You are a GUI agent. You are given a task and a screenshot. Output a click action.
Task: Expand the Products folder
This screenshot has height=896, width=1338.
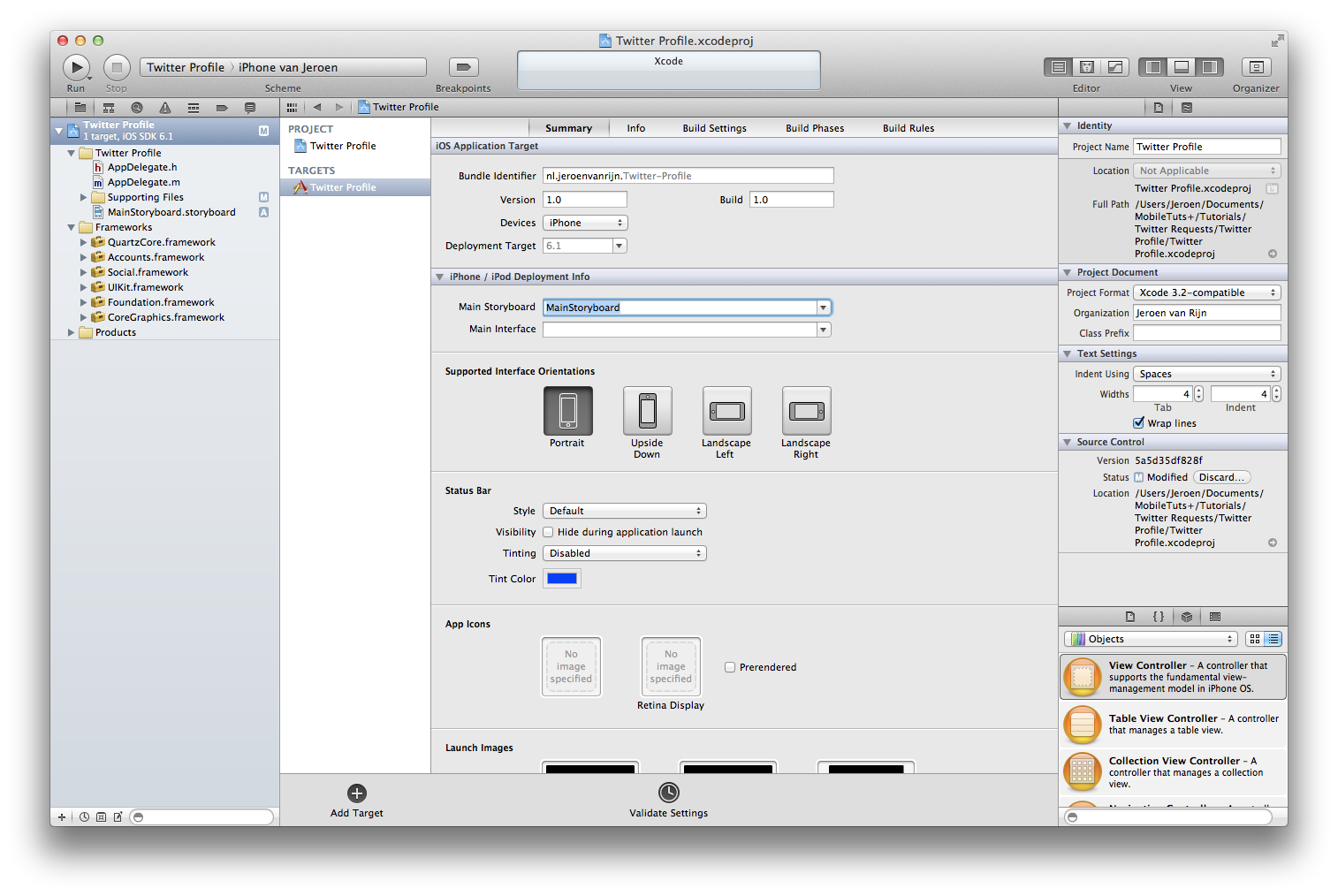pos(72,332)
